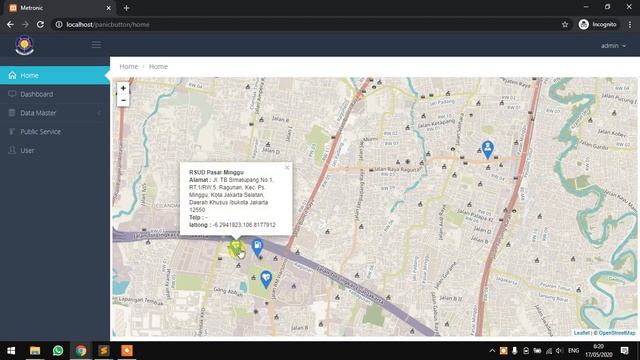Screen dimensions: 640x360
Task: Click first Home breadcrumb link
Action: pyautogui.click(x=129, y=67)
